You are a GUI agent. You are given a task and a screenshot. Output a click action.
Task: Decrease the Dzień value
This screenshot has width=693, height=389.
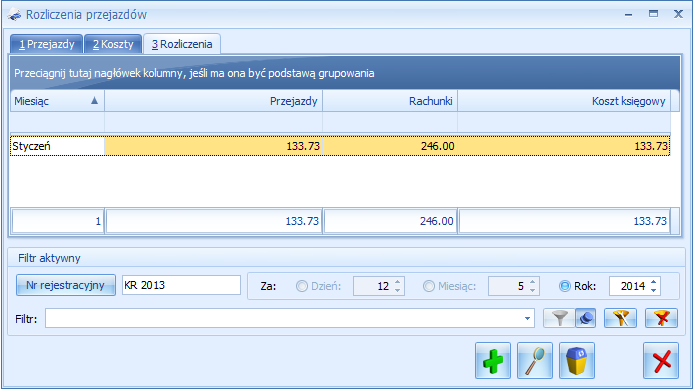[x=398, y=290]
